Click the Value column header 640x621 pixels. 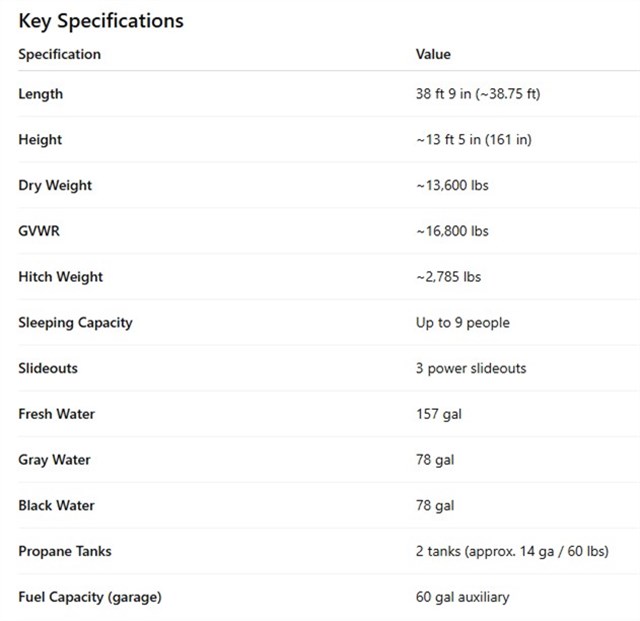pyautogui.click(x=433, y=54)
